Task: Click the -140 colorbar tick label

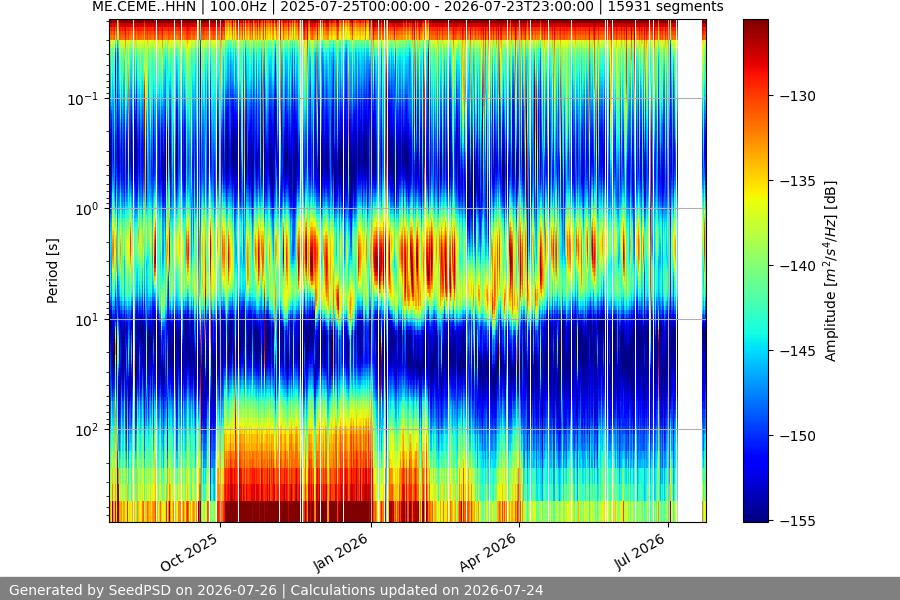Action: [x=797, y=266]
